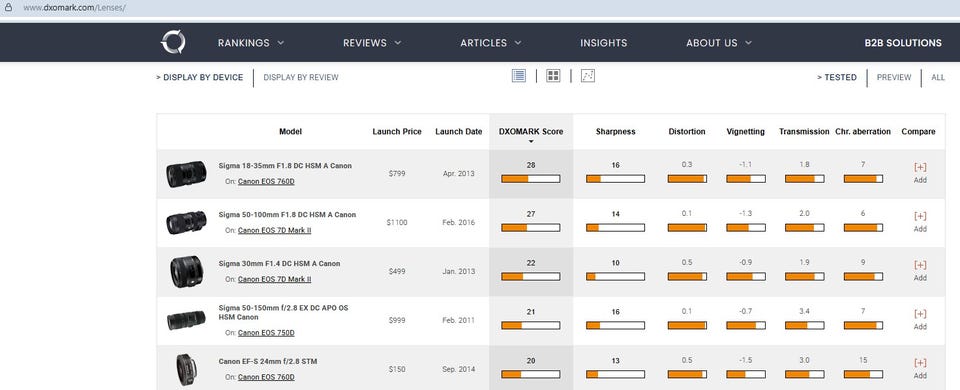Open Sigma 30mm F1.4 lens thumbnail
The height and width of the screenshot is (390, 960).
pos(186,272)
